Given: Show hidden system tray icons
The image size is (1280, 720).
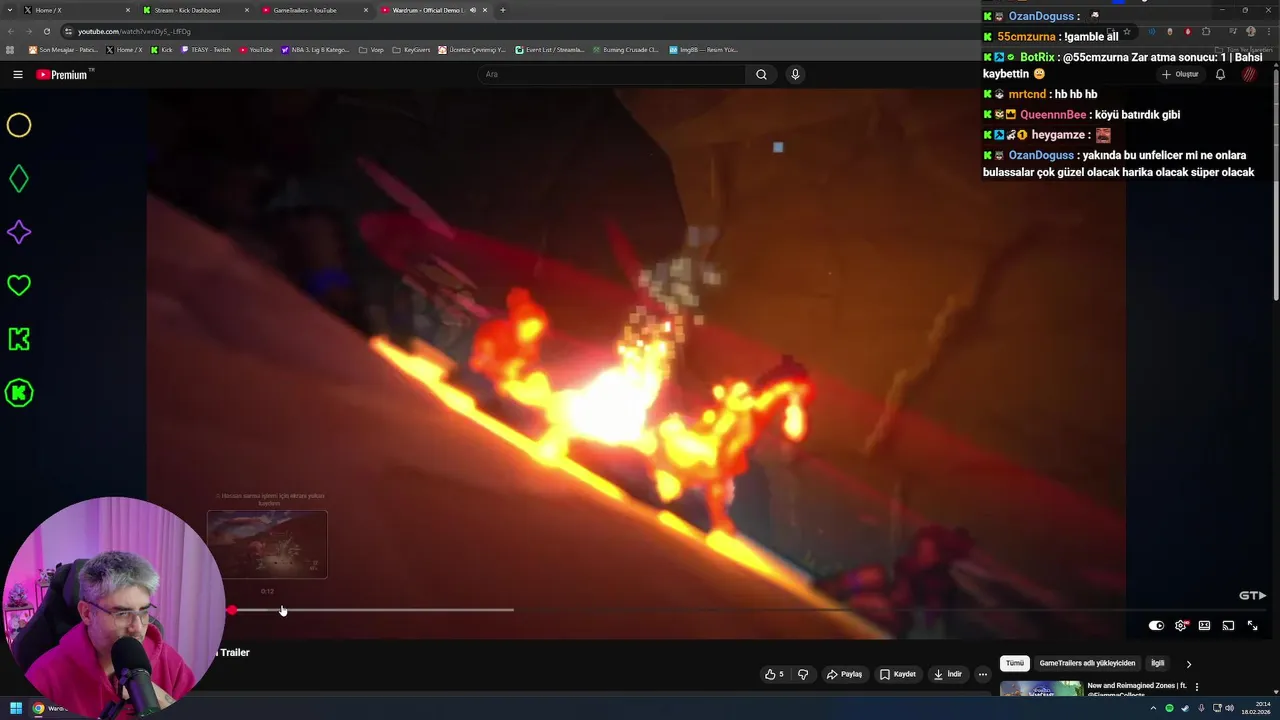Looking at the screenshot, I should point(1153,708).
